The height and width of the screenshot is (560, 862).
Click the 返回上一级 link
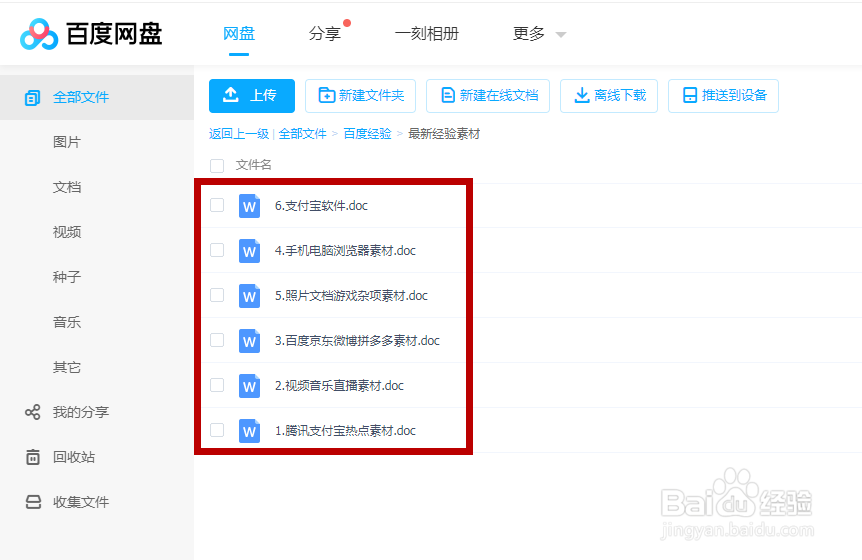(x=239, y=134)
